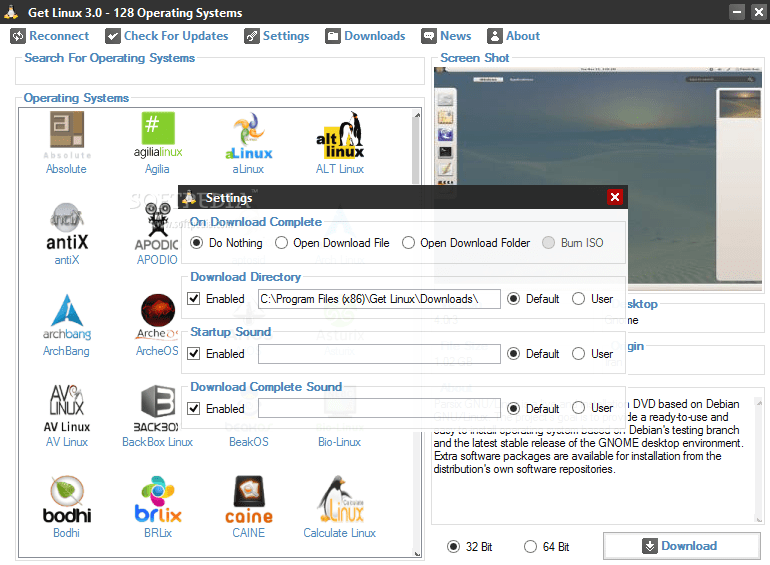Select the CAINE logo
The height and width of the screenshot is (565, 770).
[248, 499]
